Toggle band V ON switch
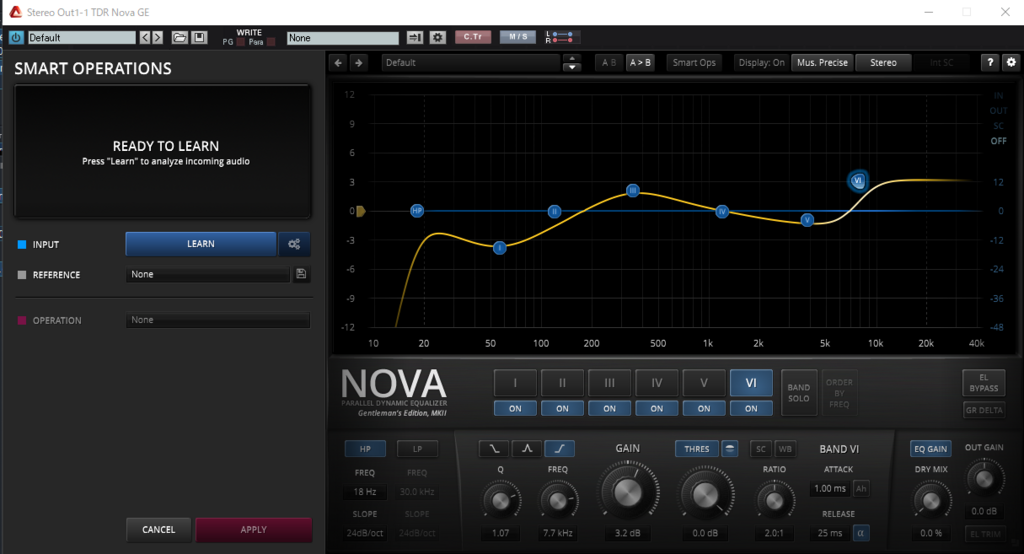1024x554 pixels. tap(704, 408)
